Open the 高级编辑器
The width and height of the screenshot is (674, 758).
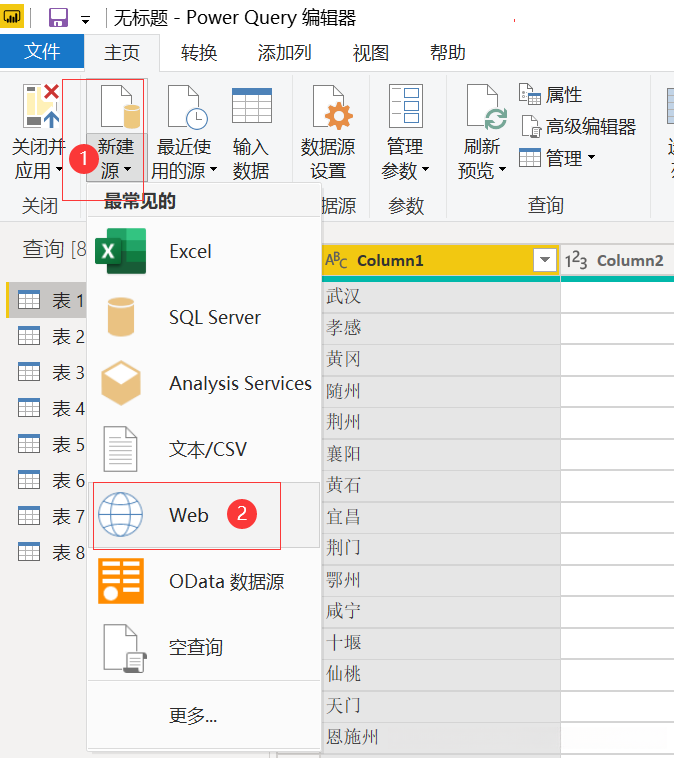579,126
